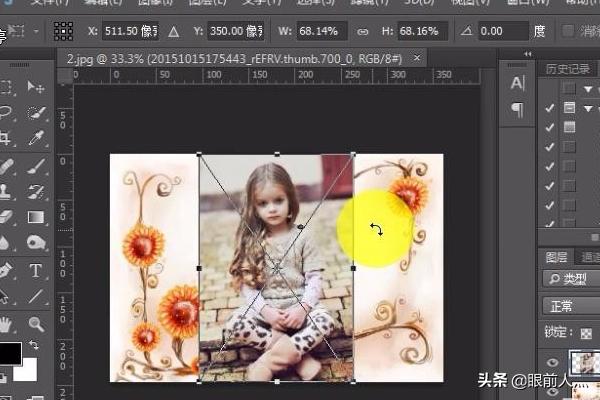
Task: Select the Crop tool
Action: pos(5,138)
